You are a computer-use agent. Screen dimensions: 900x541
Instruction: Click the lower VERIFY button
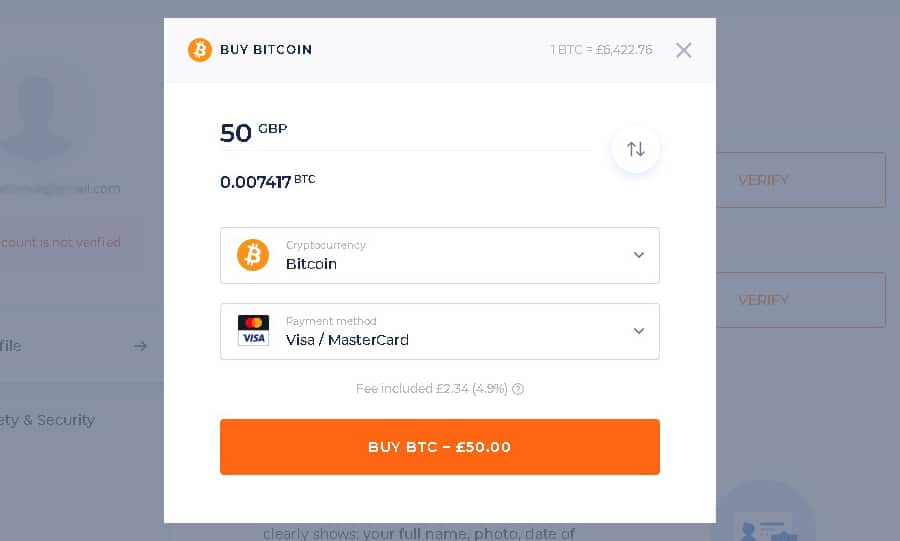click(800, 300)
